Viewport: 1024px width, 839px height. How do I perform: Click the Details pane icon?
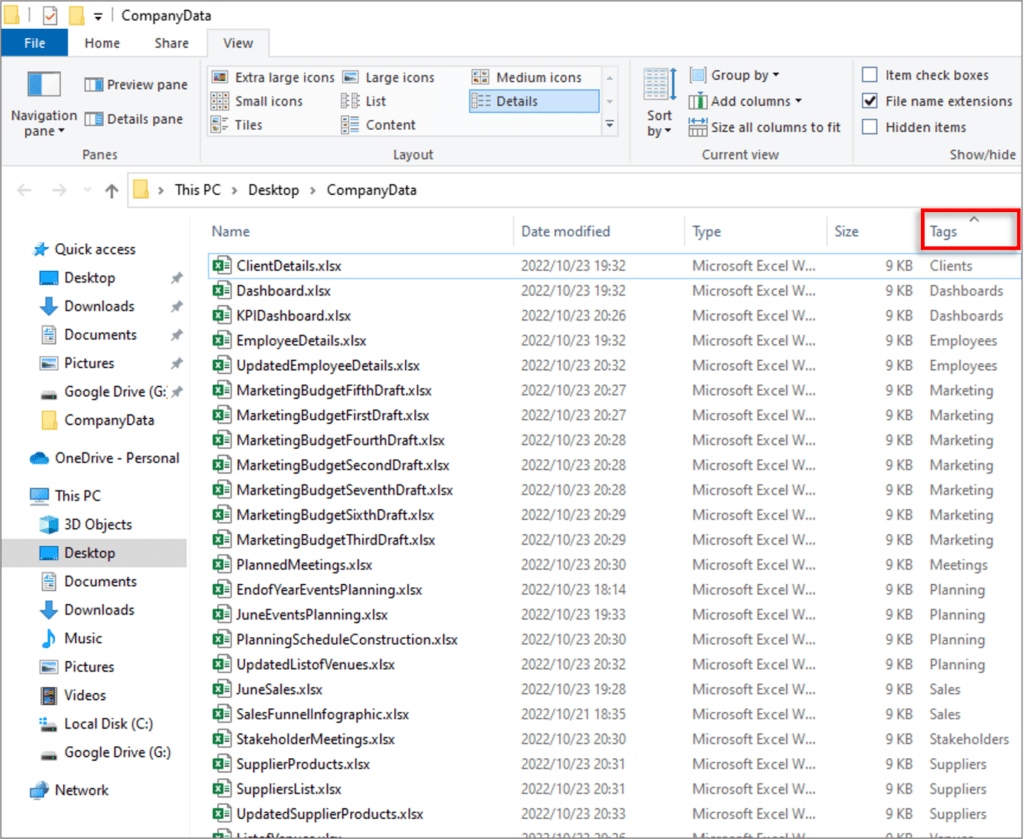pyautogui.click(x=94, y=119)
